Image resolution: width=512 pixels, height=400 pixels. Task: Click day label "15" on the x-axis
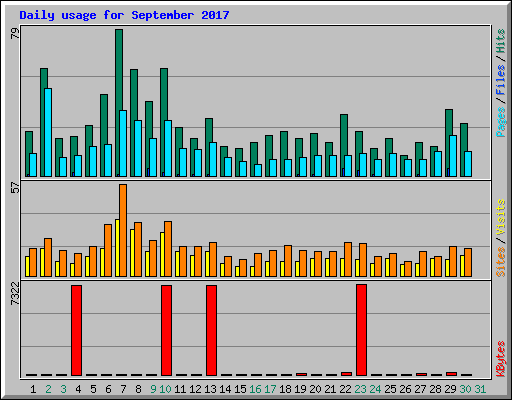[x=240, y=389]
